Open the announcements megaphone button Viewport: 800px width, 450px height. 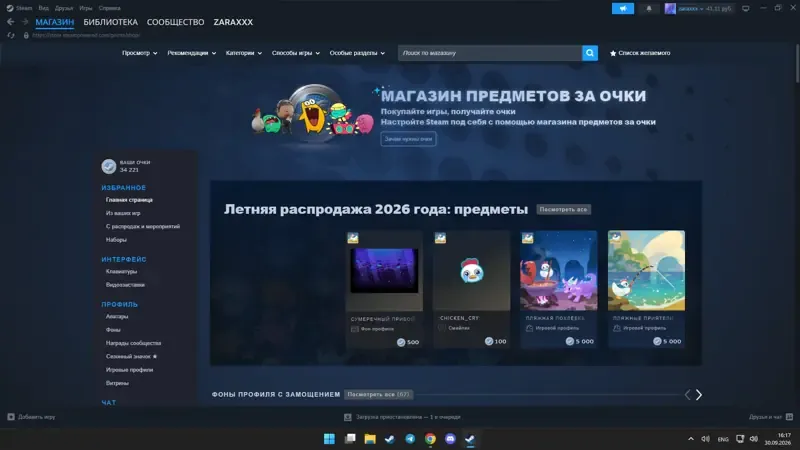623,8
